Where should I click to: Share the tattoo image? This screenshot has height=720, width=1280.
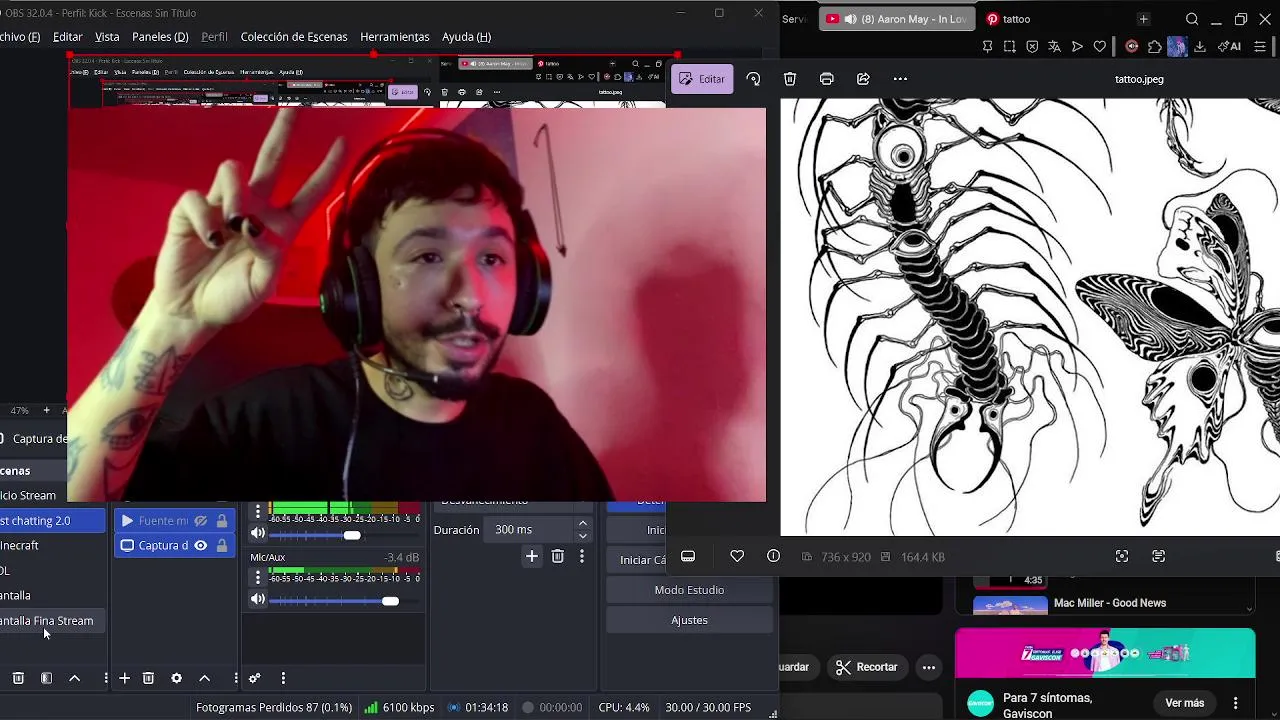pos(863,79)
